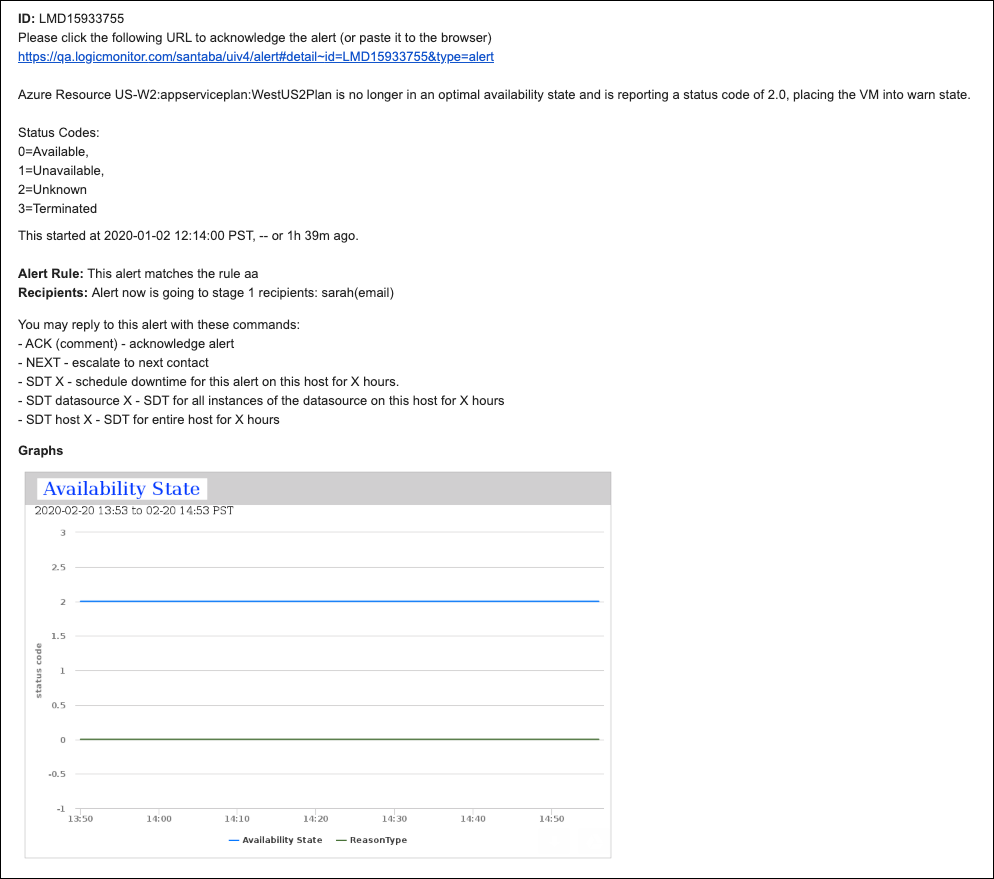Click the NEXT escalate command line

tap(113, 363)
